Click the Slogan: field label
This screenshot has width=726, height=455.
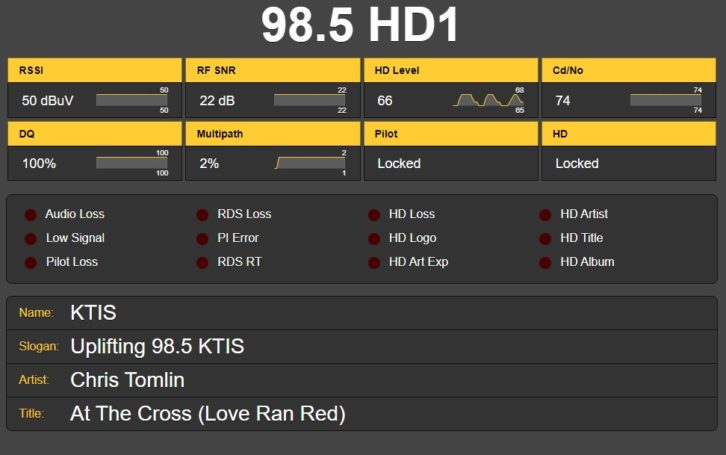(x=39, y=347)
